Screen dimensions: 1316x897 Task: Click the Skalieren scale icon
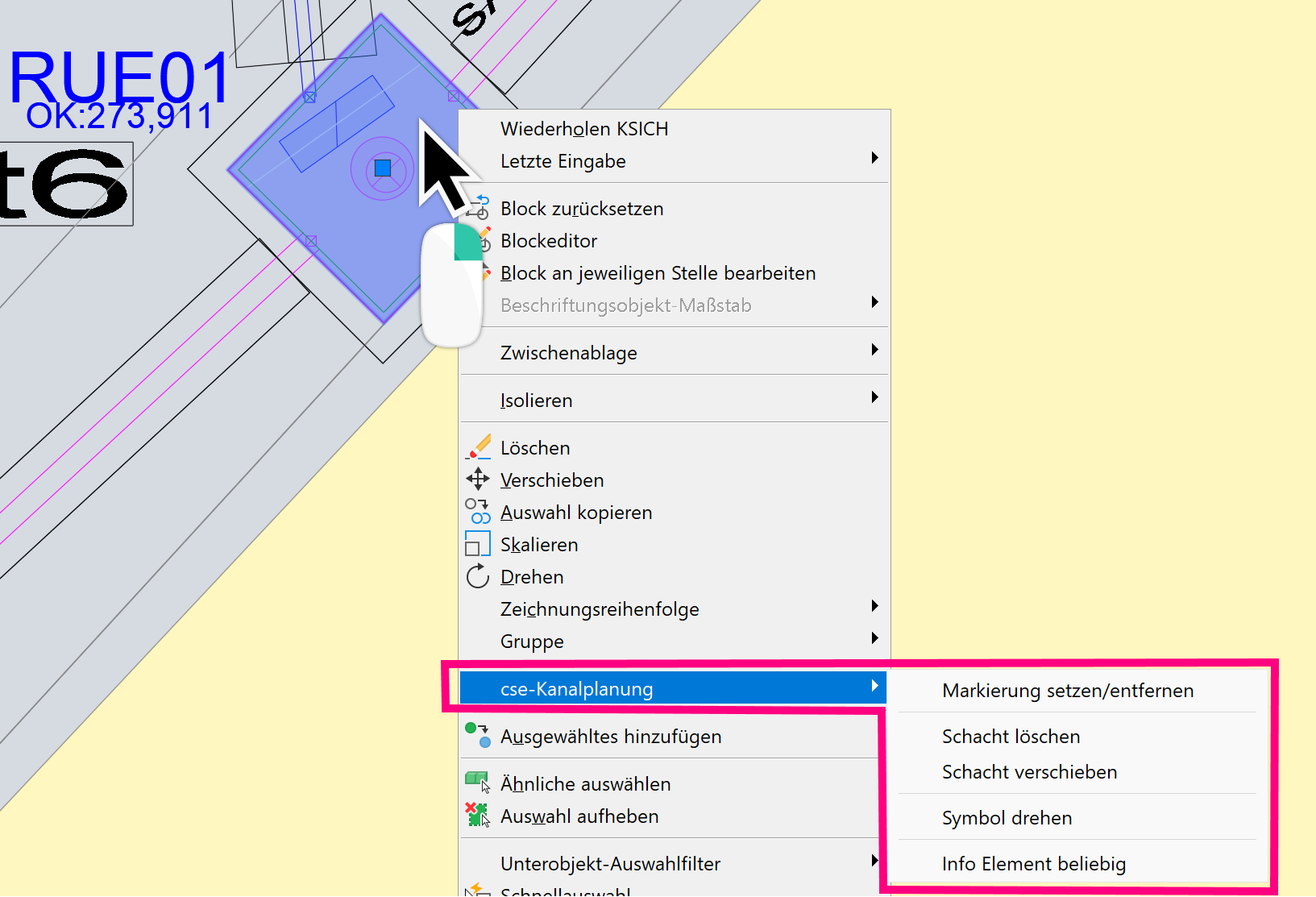click(478, 544)
